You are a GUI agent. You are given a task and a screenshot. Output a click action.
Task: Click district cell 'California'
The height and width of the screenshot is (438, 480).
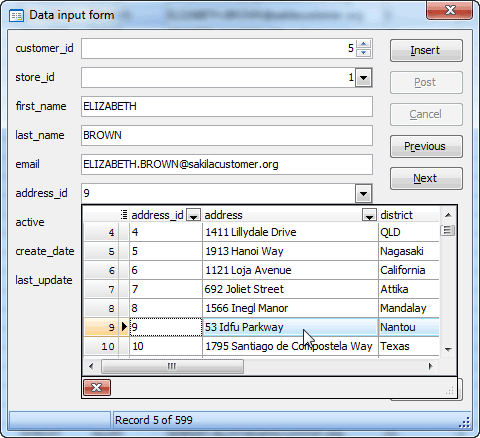tap(409, 270)
